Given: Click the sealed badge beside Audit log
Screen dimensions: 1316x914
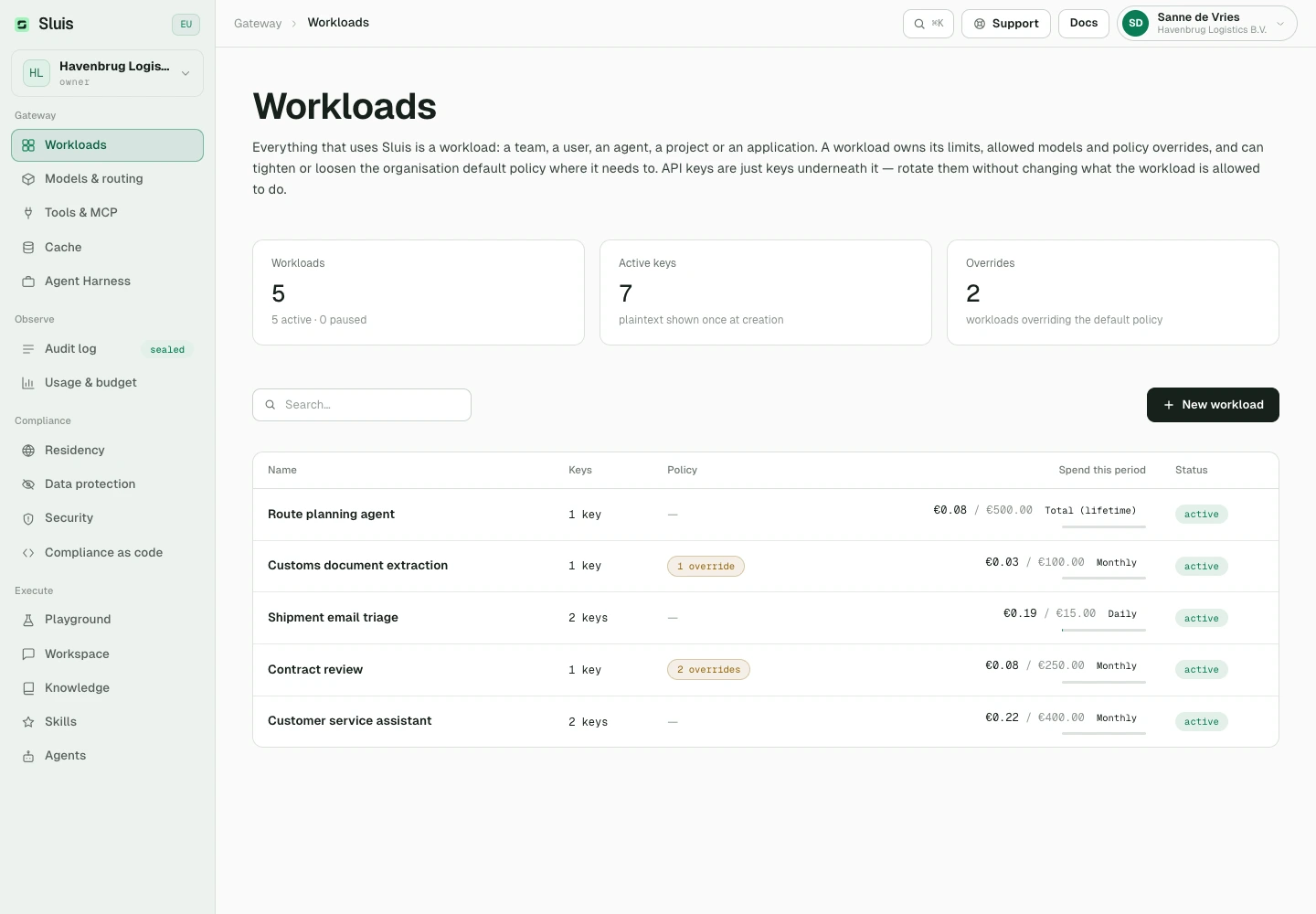Looking at the screenshot, I should (167, 350).
